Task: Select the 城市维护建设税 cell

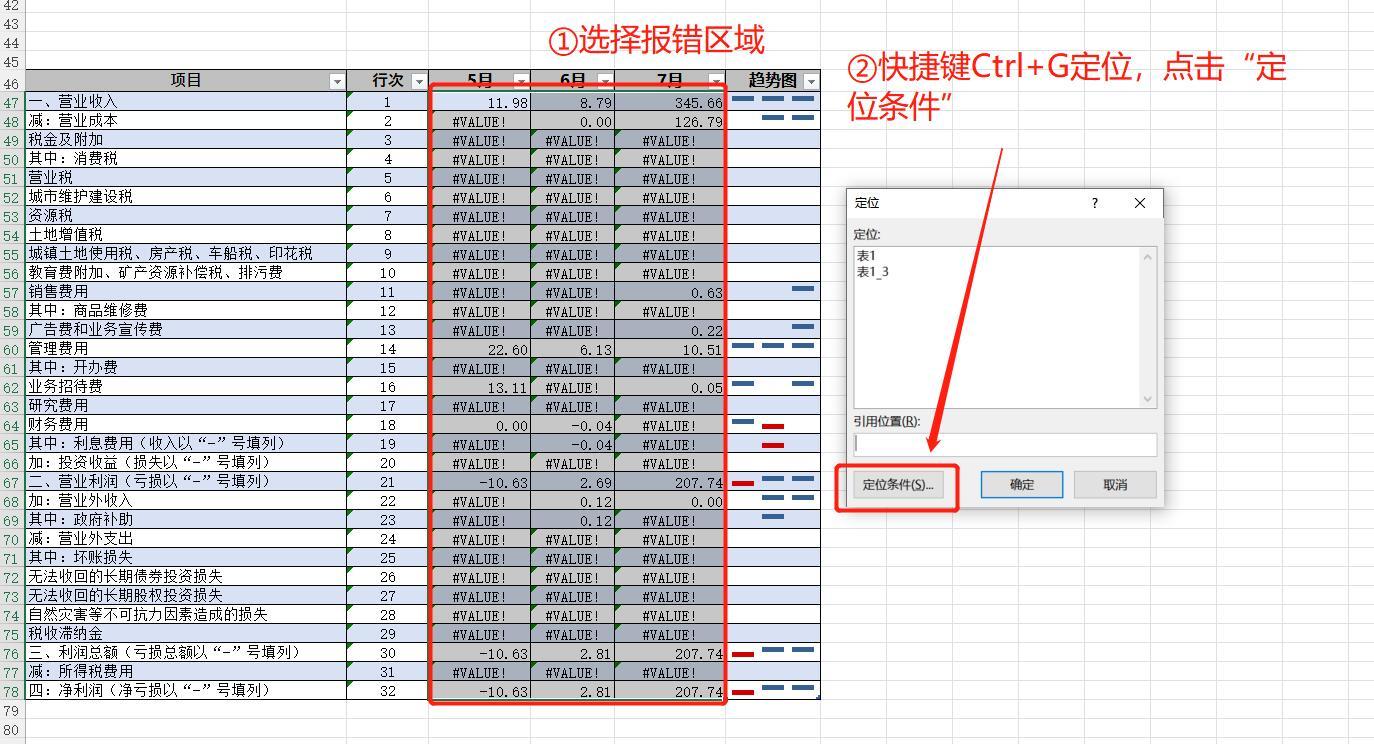Action: coord(186,196)
